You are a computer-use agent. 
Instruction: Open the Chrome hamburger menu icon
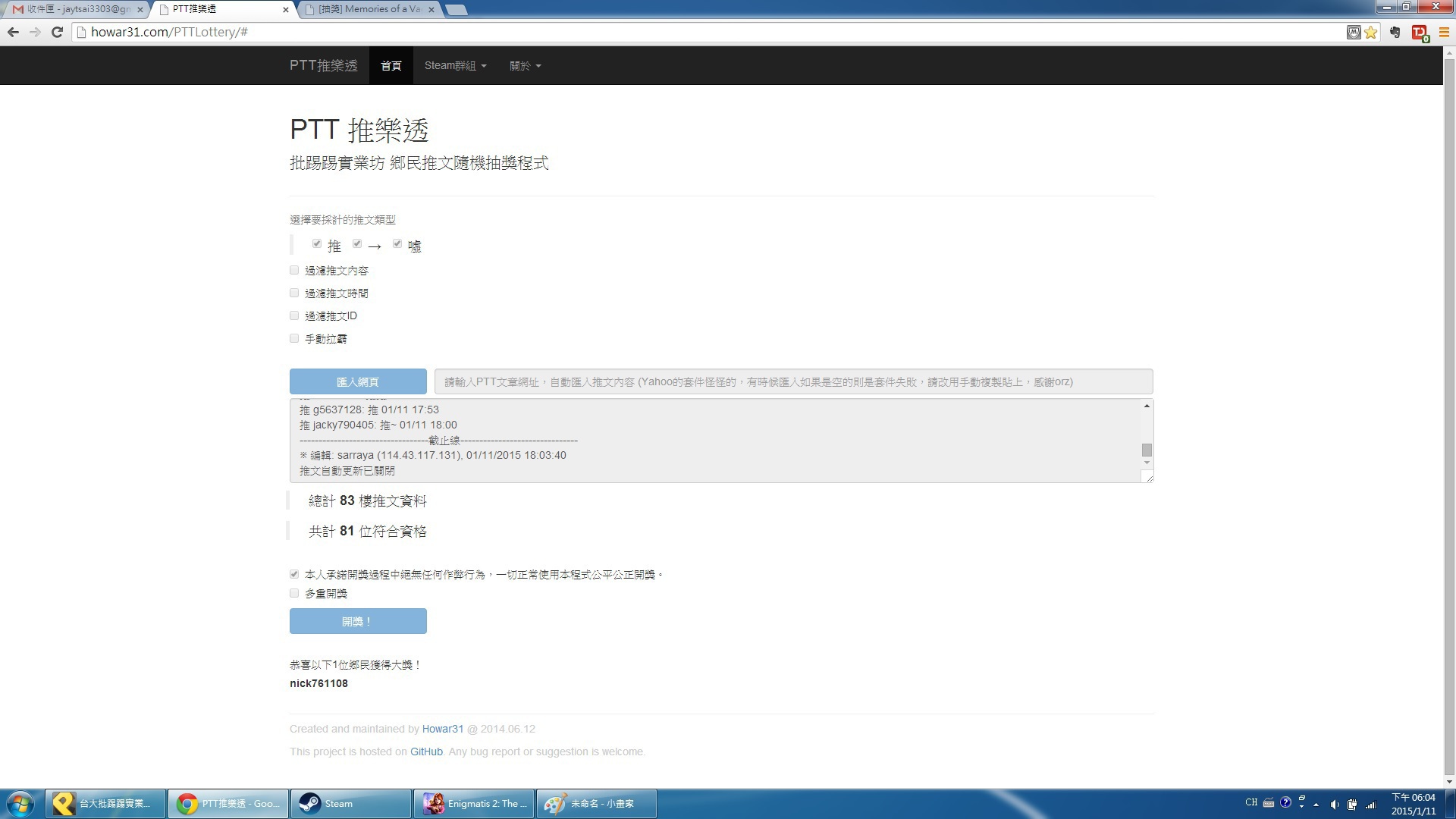(1444, 32)
